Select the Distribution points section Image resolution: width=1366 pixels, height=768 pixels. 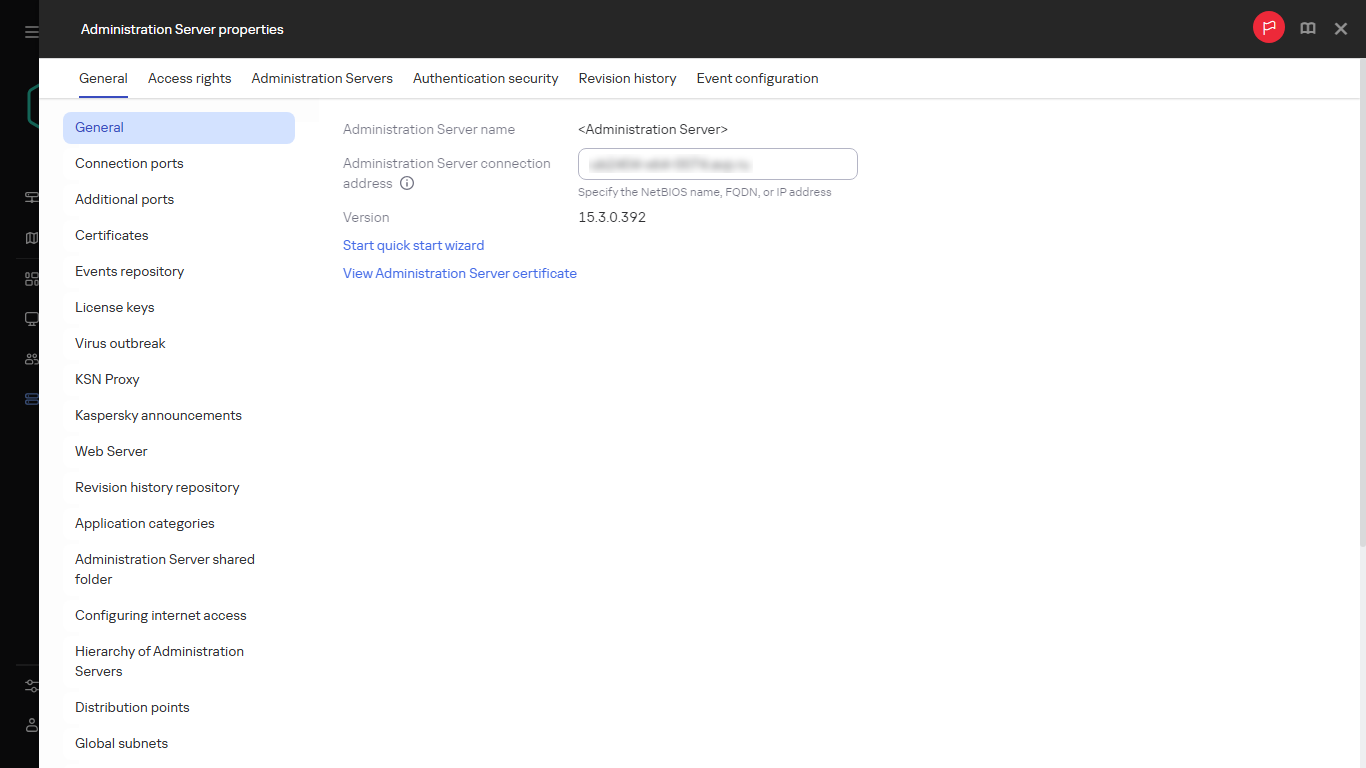(132, 707)
